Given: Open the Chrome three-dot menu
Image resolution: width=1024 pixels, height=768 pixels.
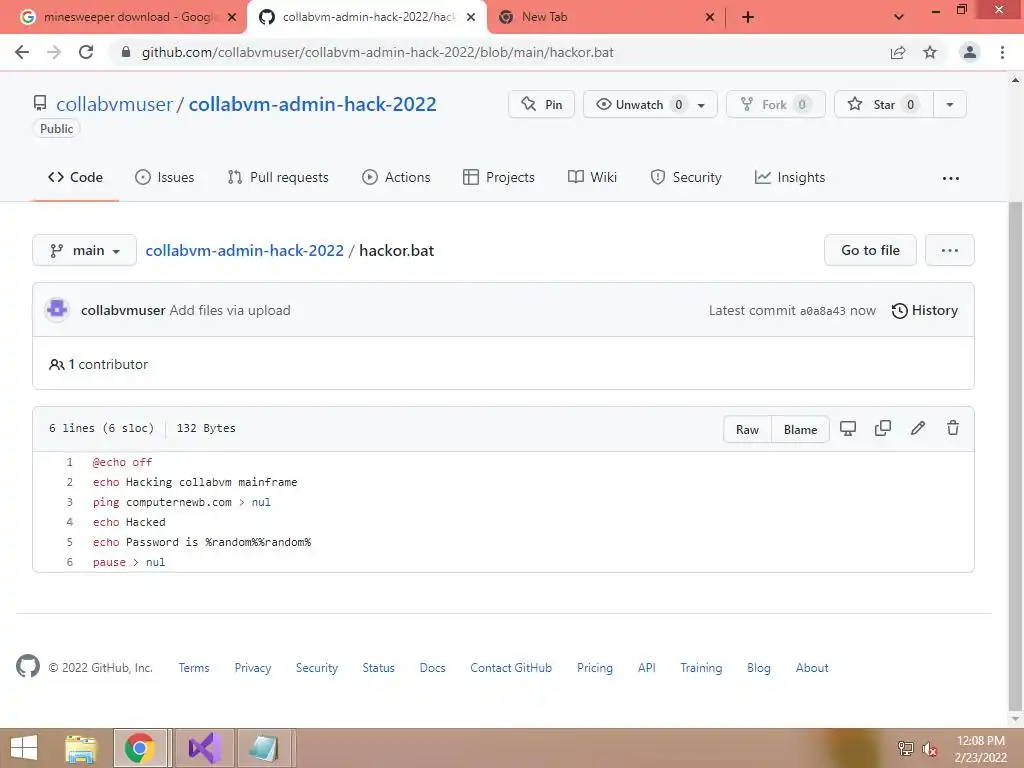Looking at the screenshot, I should pyautogui.click(x=1002, y=52).
